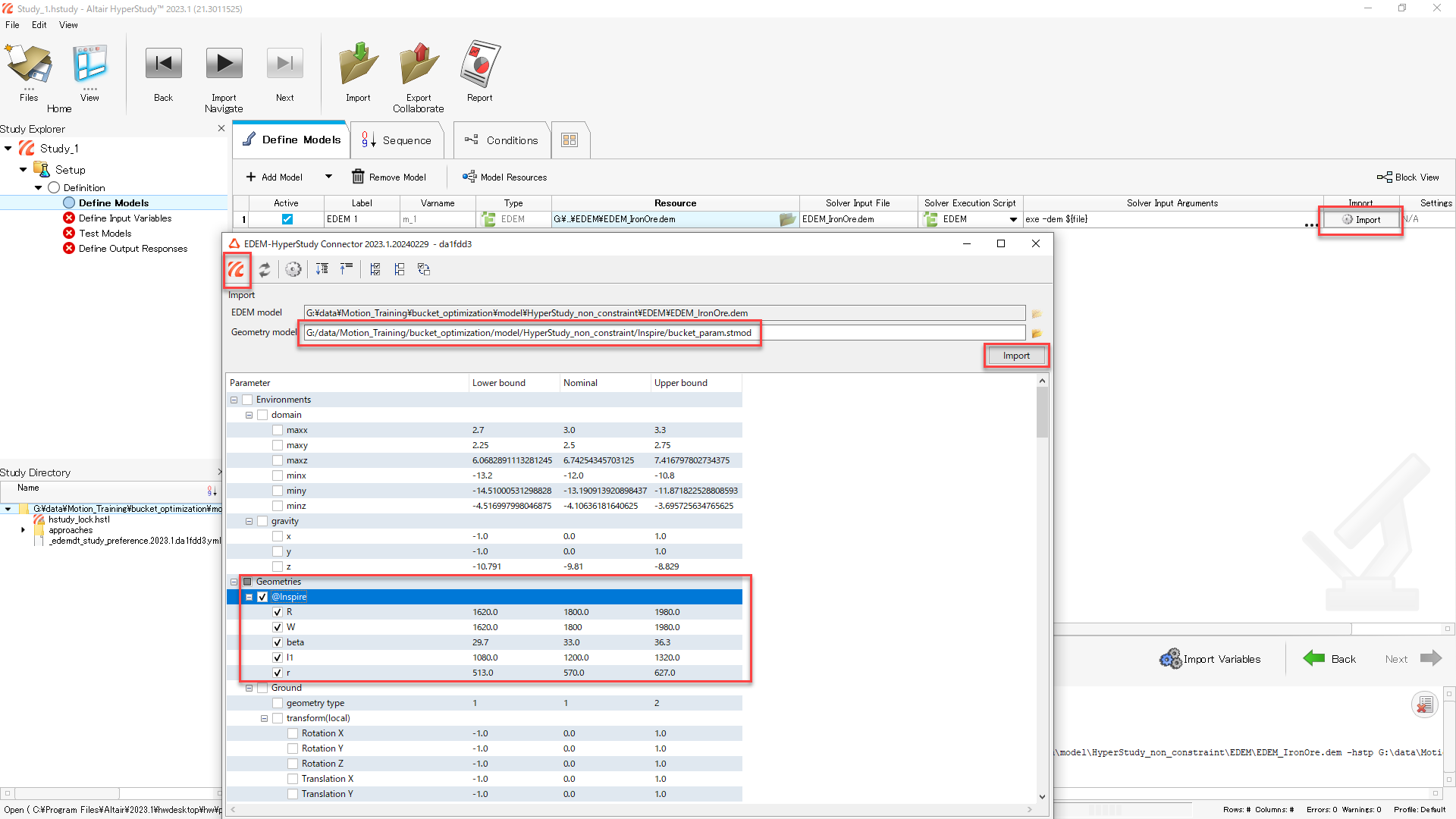
Task: Click the Remove Model button
Action: tap(388, 177)
